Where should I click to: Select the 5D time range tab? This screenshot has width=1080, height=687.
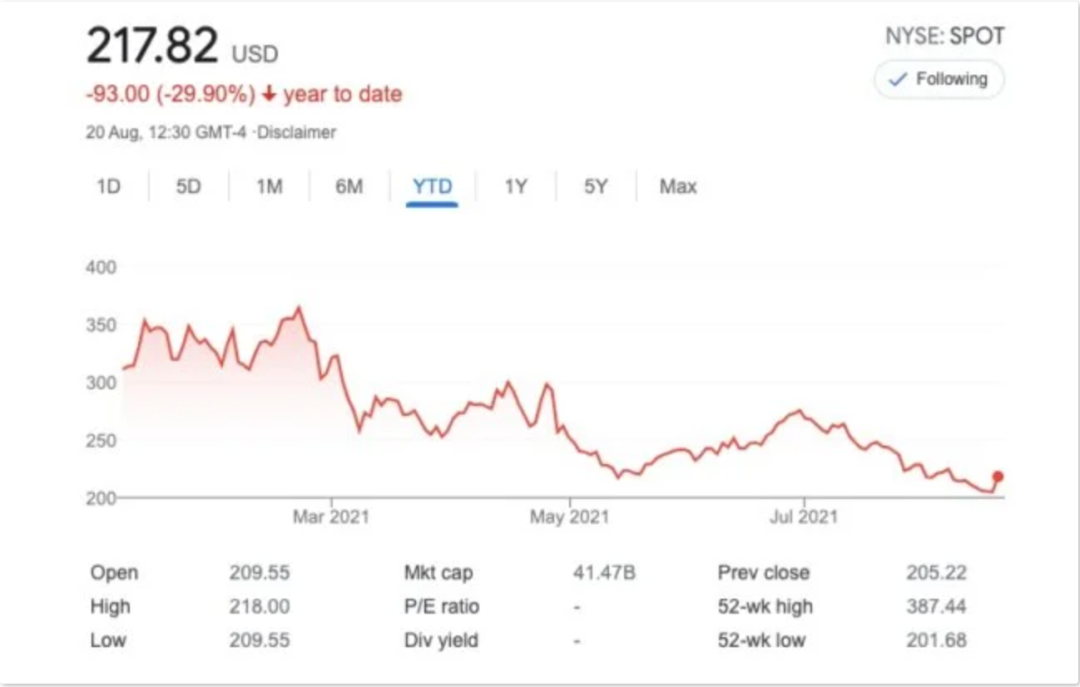point(188,186)
